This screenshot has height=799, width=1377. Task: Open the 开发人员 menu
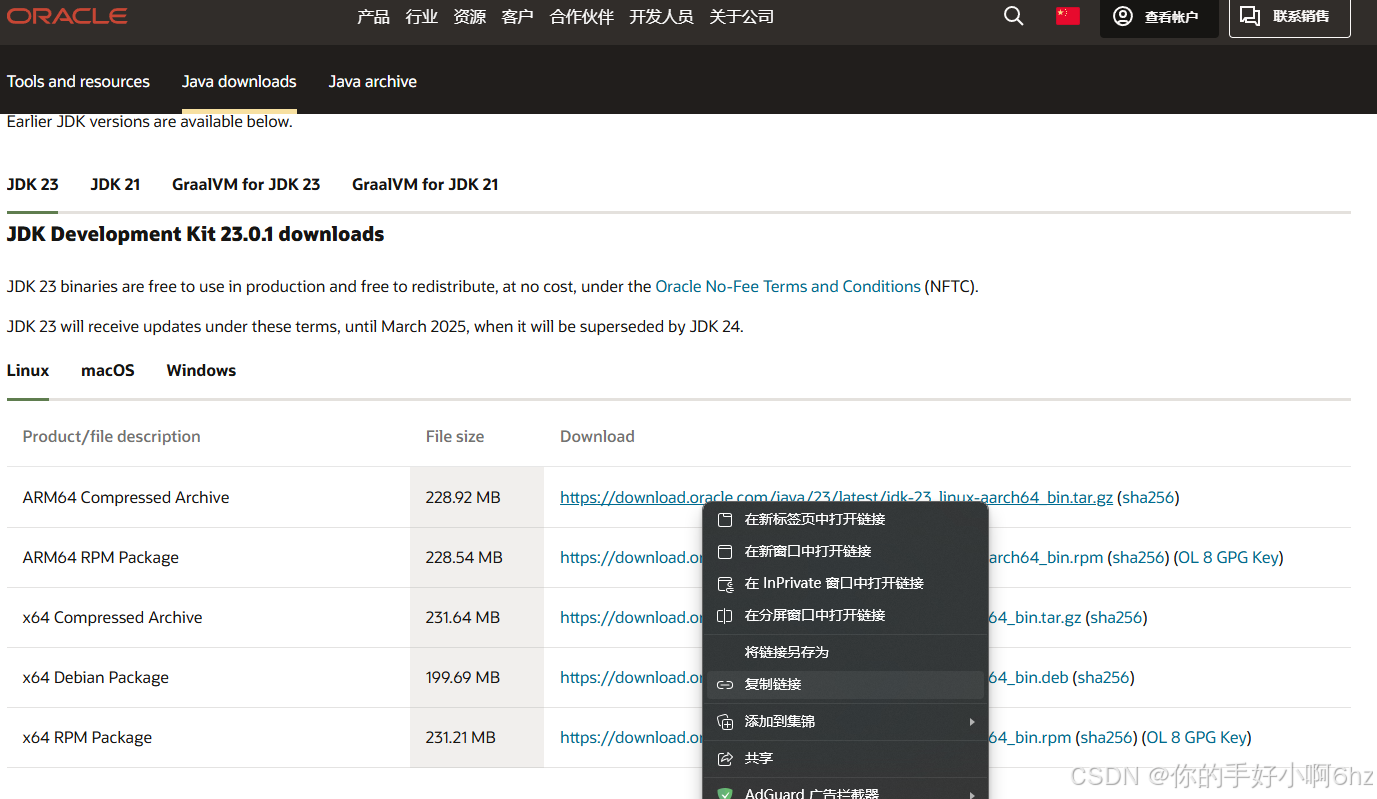click(661, 17)
